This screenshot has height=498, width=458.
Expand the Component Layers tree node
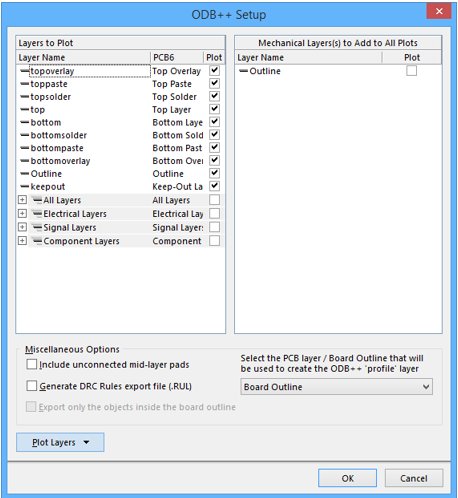(x=22, y=241)
